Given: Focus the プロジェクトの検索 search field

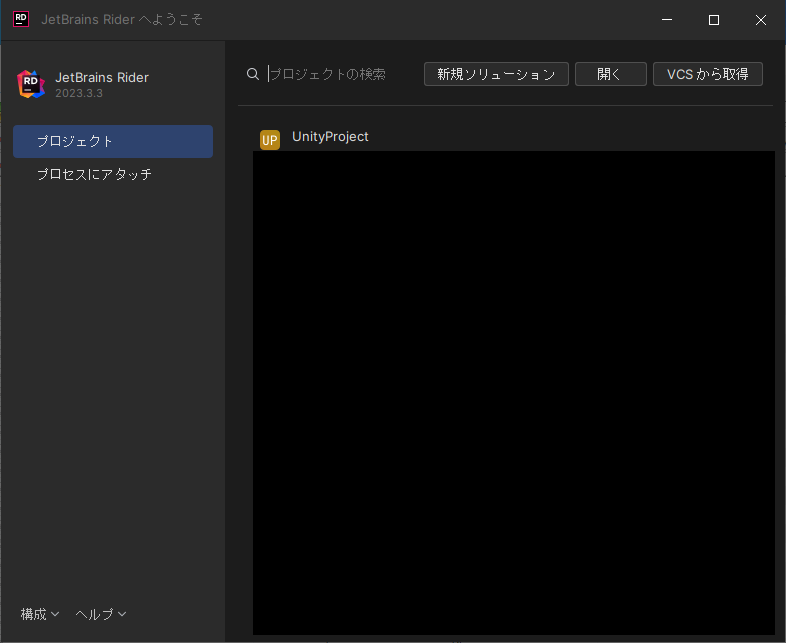Looking at the screenshot, I should pyautogui.click(x=328, y=74).
